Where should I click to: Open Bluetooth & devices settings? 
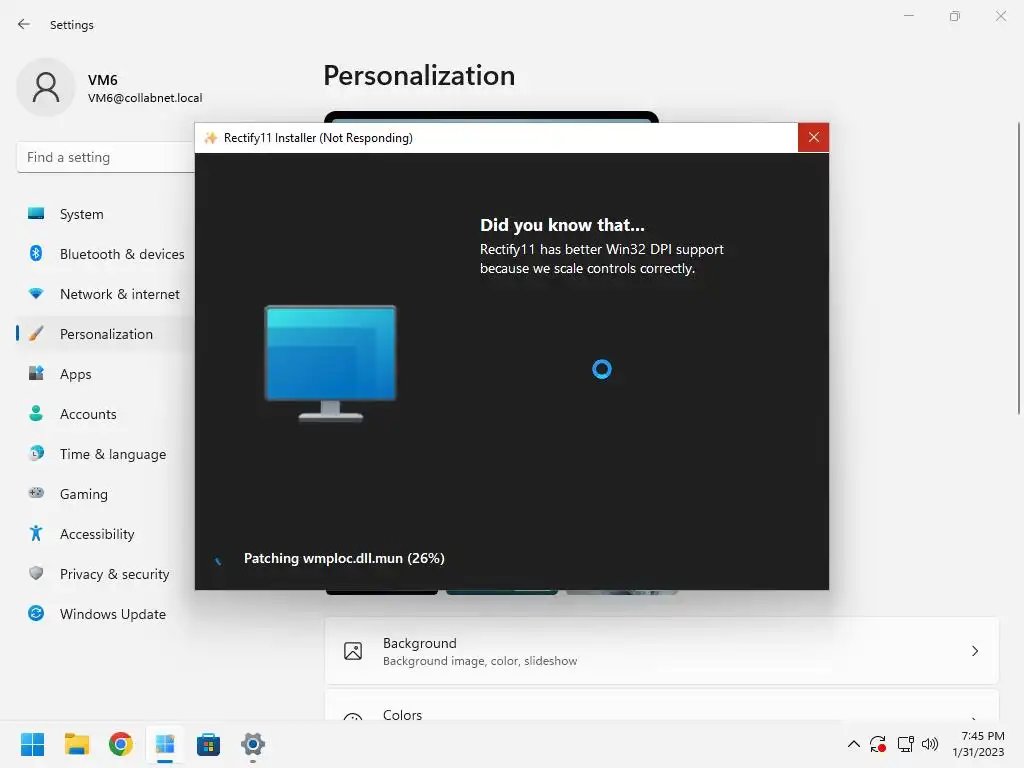point(104,254)
